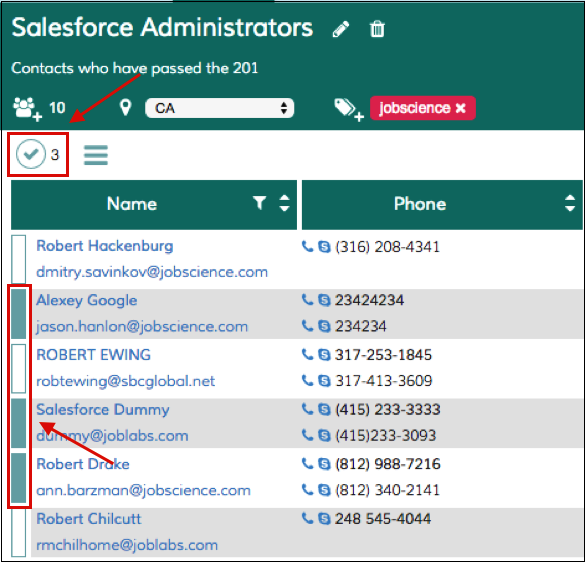Email rmchilhome@joblabs.com
The image size is (586, 563).
pyautogui.click(x=127, y=545)
